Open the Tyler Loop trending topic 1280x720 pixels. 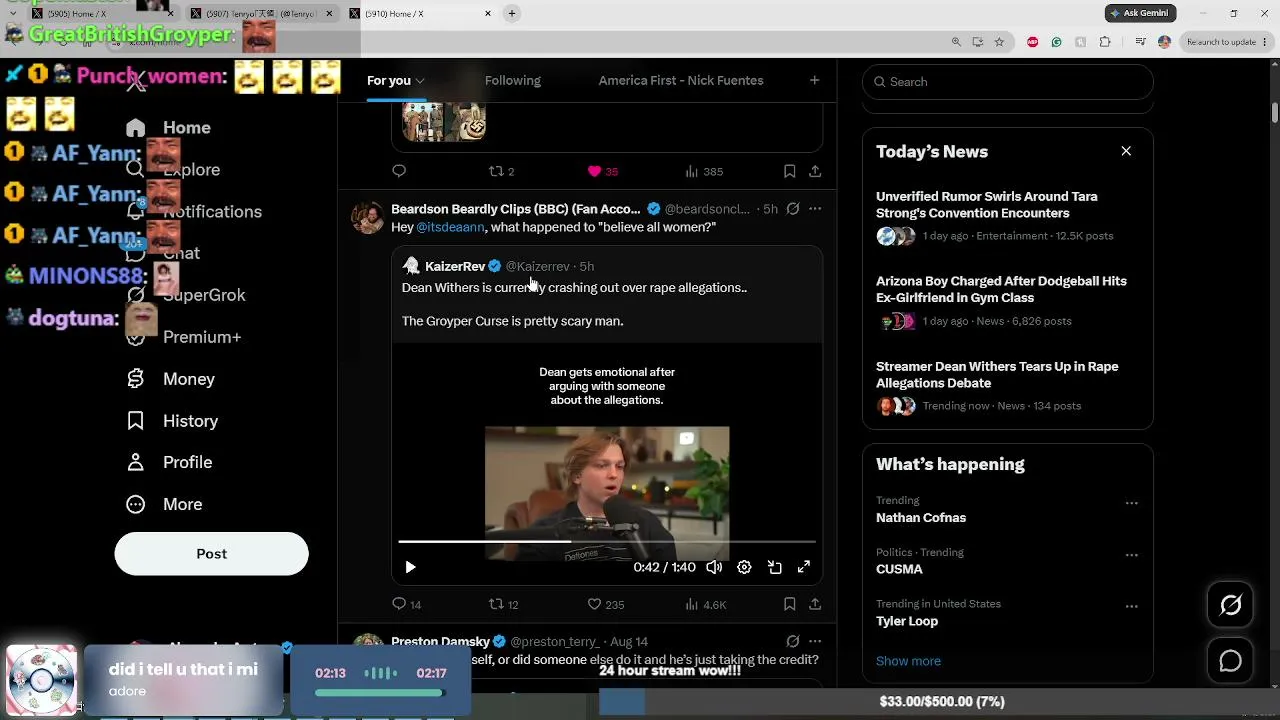(907, 621)
